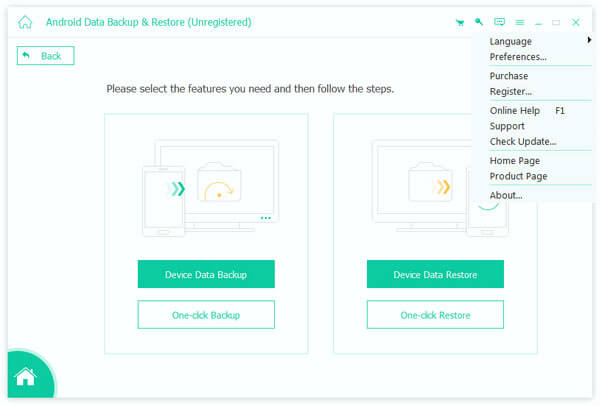The width and height of the screenshot is (600, 406).
Task: Choose One-click Restore
Action: click(x=435, y=315)
